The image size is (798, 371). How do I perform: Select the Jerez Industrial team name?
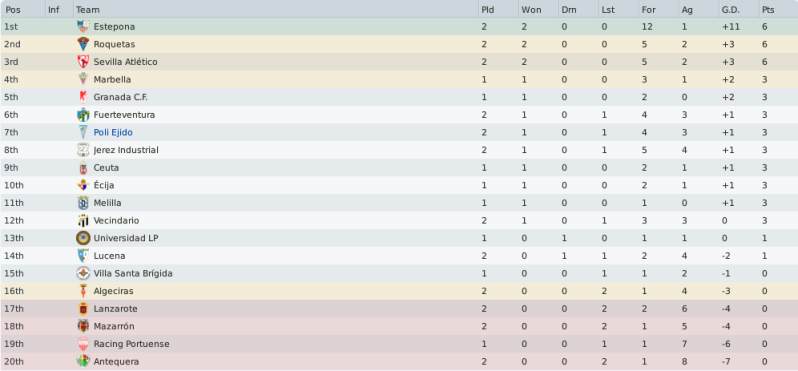point(126,150)
